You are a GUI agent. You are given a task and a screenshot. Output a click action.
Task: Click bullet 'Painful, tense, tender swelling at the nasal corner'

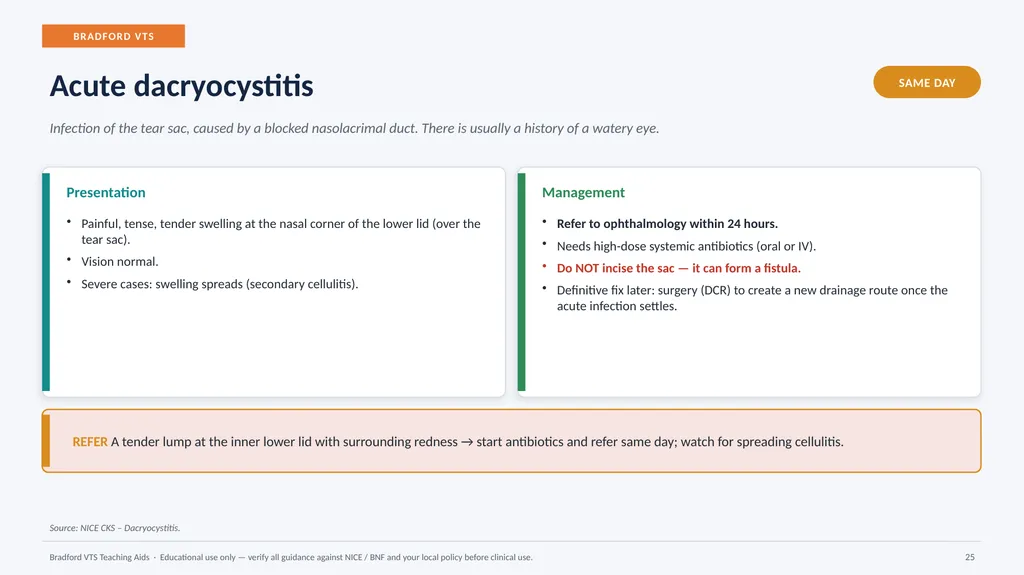pos(281,231)
